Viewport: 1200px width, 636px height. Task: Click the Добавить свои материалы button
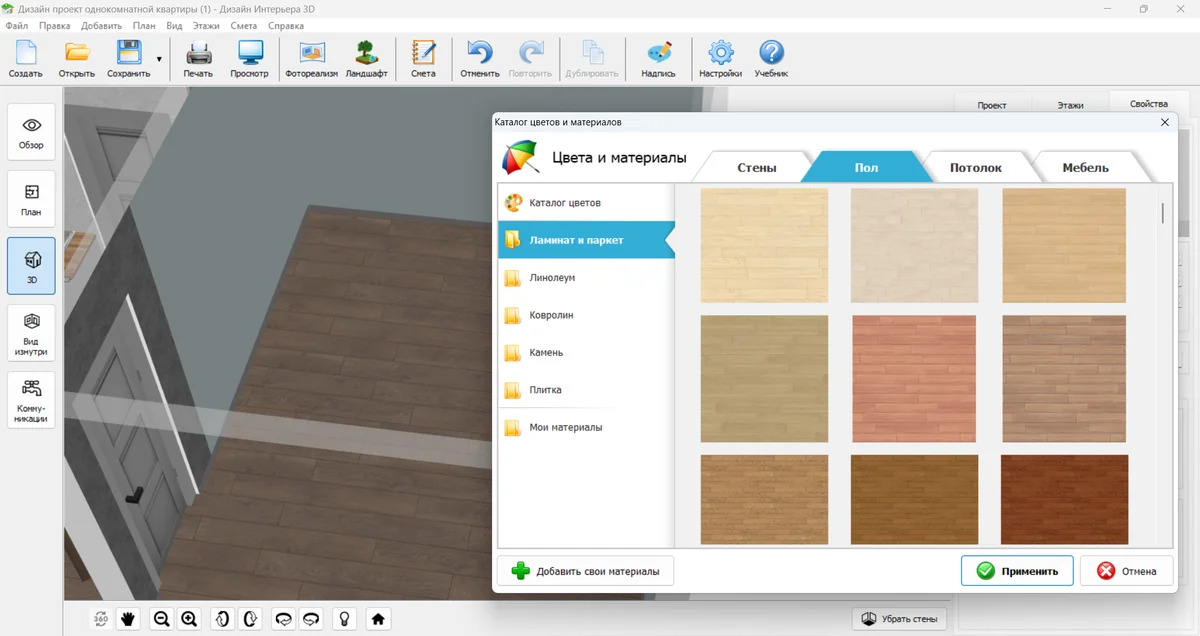click(585, 571)
